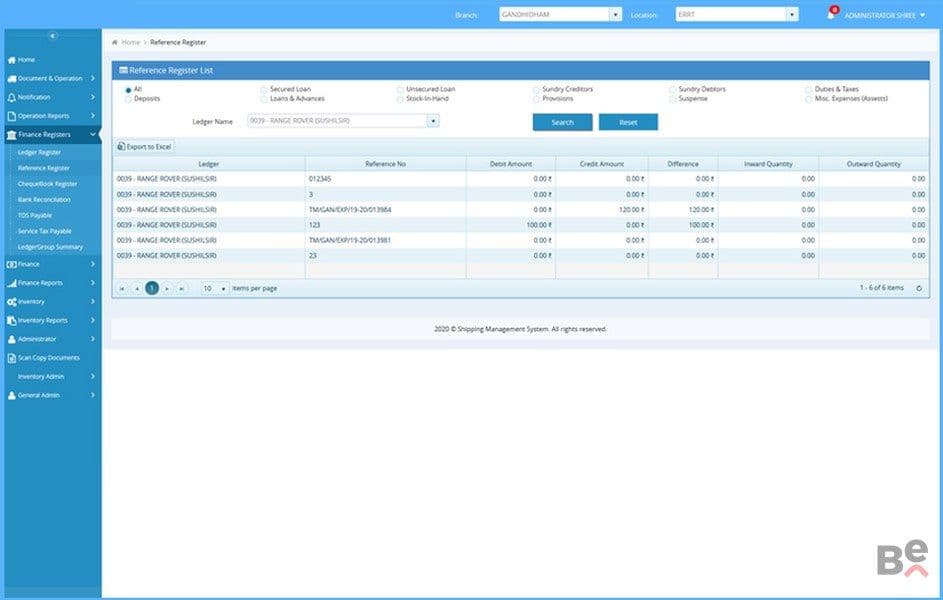This screenshot has height=600, width=943.
Task: Expand the Administrator Shree user menu
Action: 885,15
